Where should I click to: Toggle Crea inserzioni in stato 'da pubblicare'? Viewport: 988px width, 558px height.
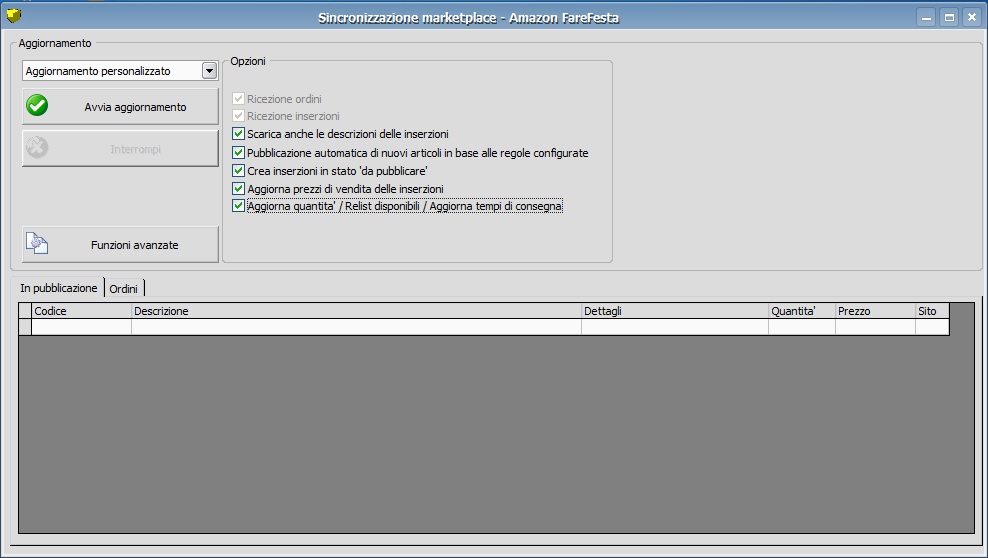point(238,170)
